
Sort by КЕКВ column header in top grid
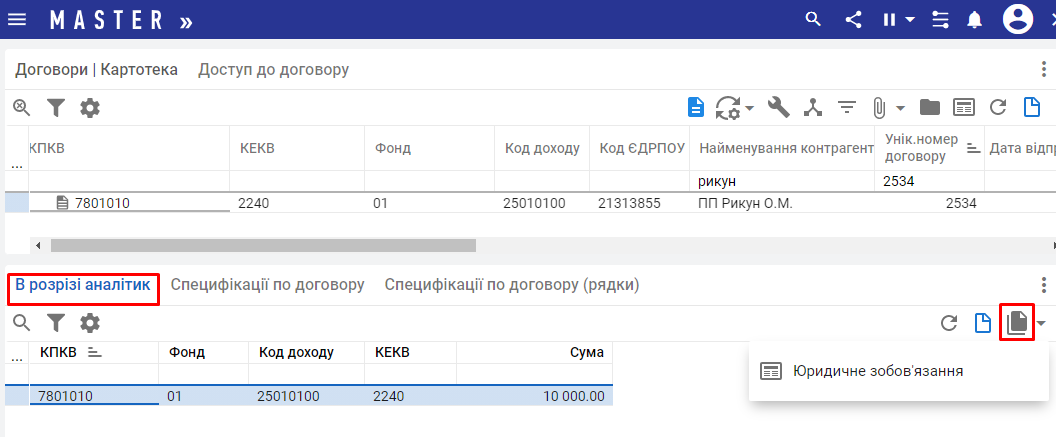257,148
